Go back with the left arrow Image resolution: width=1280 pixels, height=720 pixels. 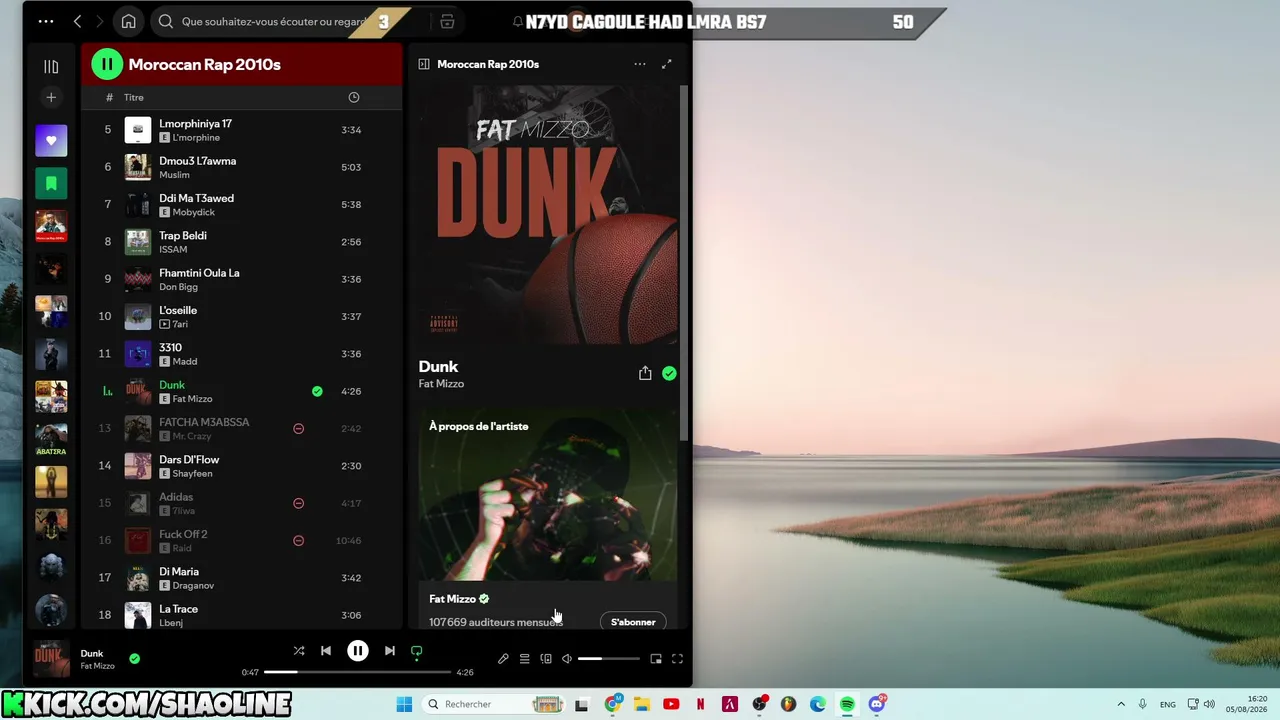[x=77, y=21]
